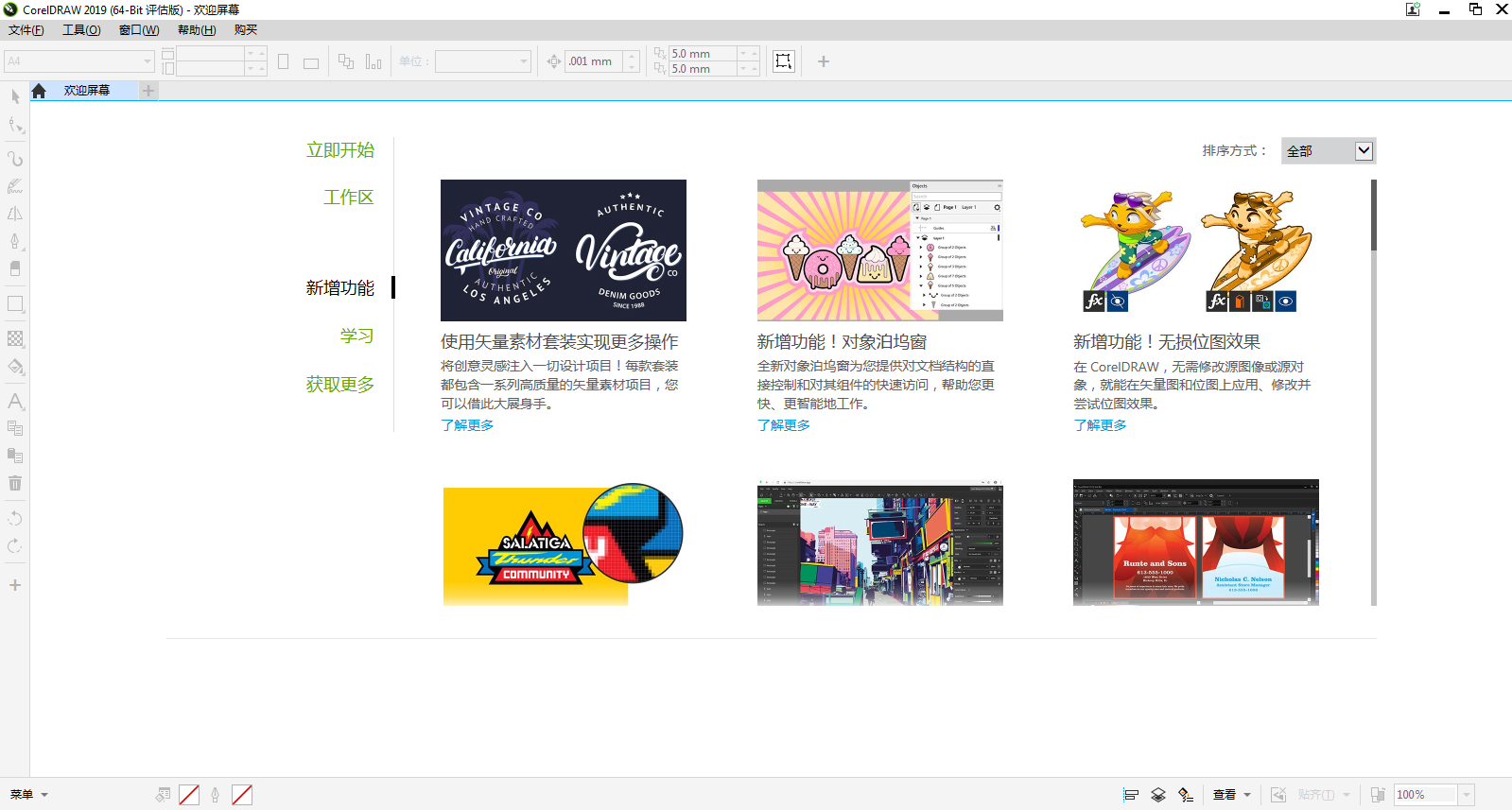
Task: Open the ice cream objects docker thumbnail
Action: (x=880, y=250)
